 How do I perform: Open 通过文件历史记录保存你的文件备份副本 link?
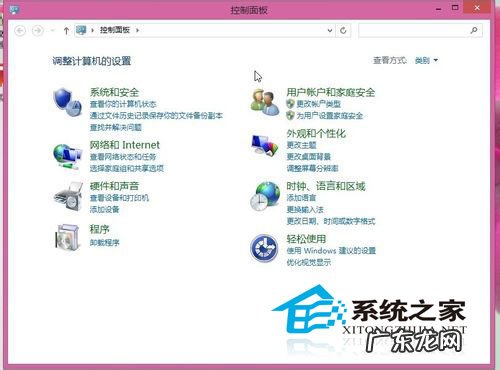point(156,116)
